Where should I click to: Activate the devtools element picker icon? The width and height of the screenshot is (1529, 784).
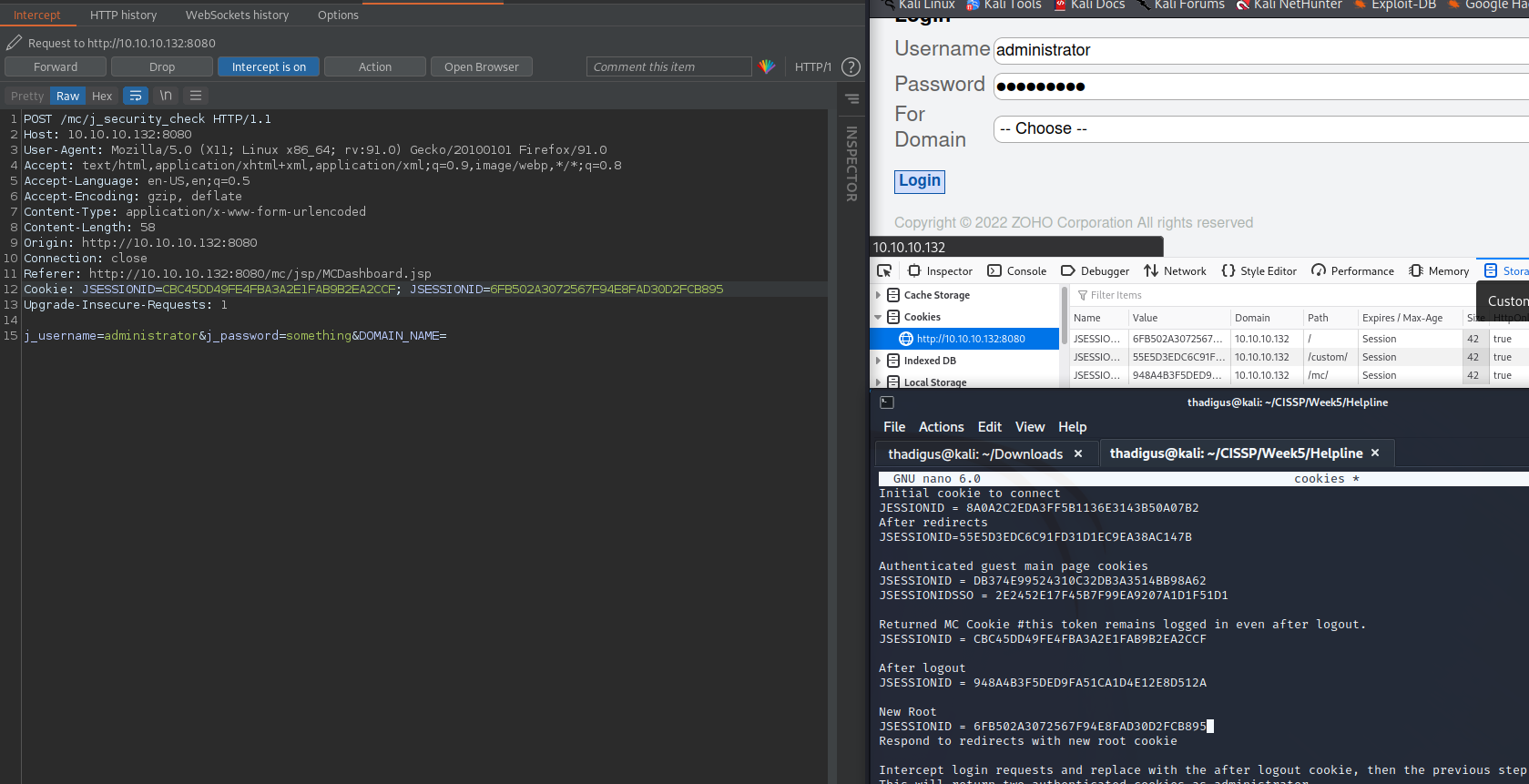click(884, 271)
